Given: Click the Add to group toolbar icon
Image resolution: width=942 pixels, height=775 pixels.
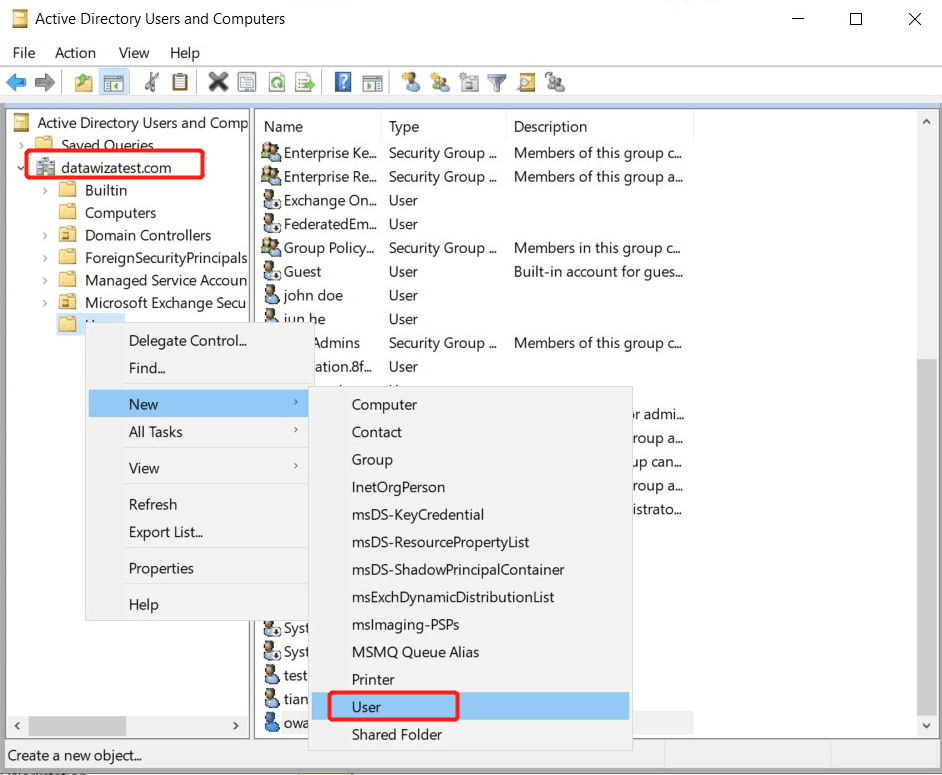Looking at the screenshot, I should point(555,82).
